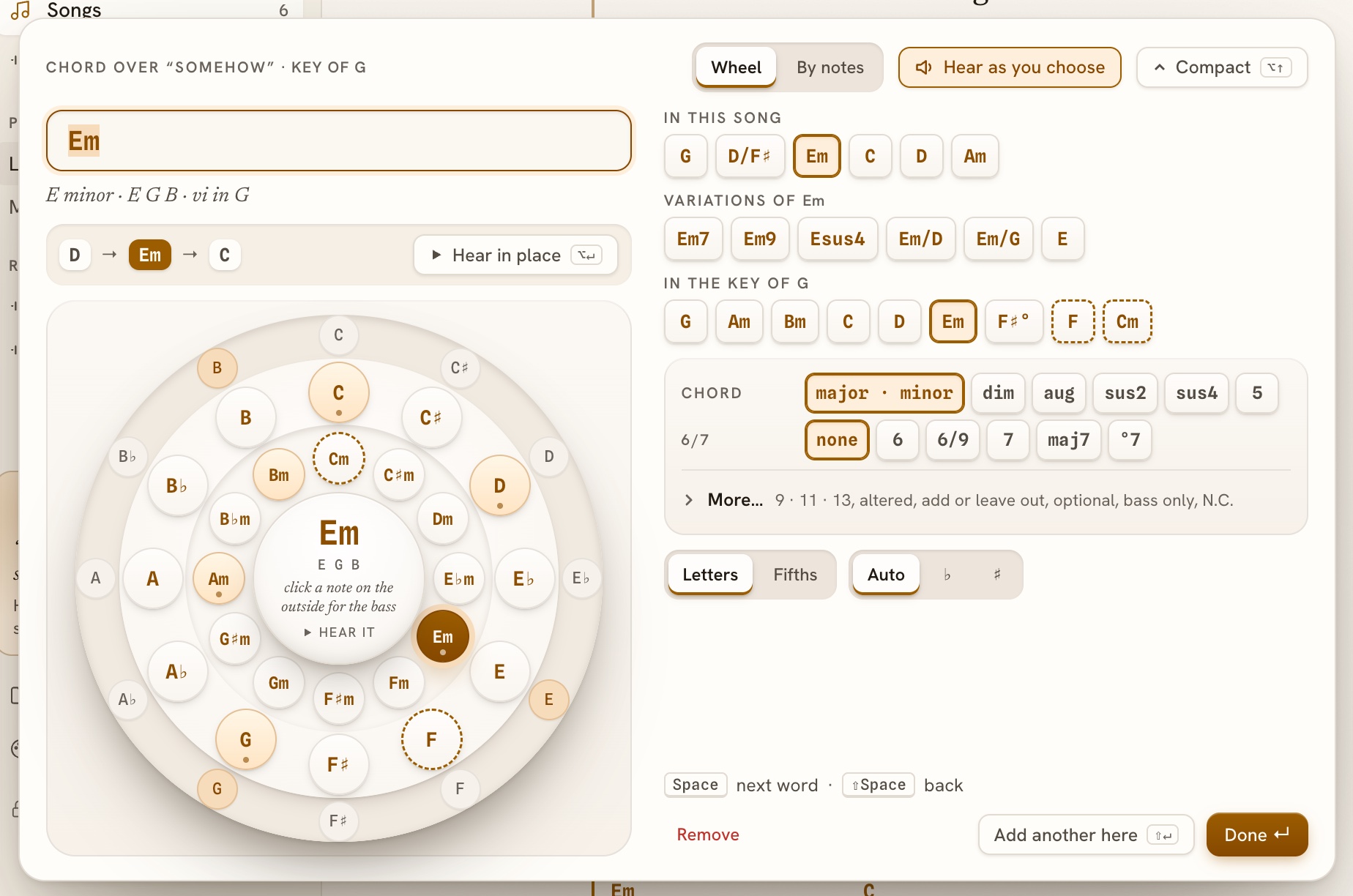The width and height of the screenshot is (1353, 896).
Task: Select the highlighted Em on the wheel
Action: coord(443,636)
